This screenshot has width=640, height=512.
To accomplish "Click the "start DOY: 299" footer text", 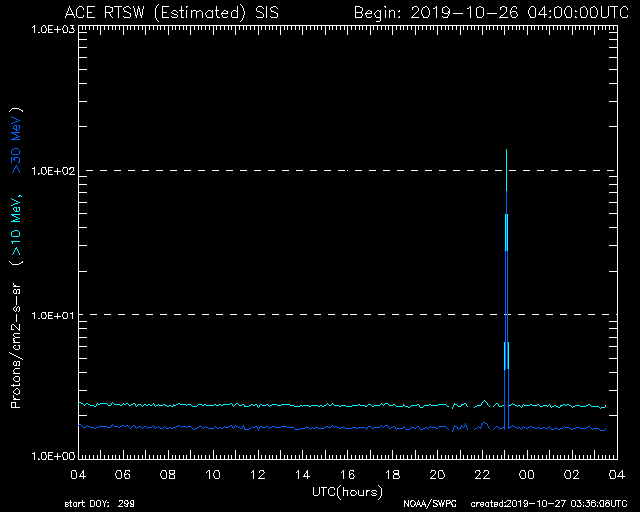I will 101,504.
